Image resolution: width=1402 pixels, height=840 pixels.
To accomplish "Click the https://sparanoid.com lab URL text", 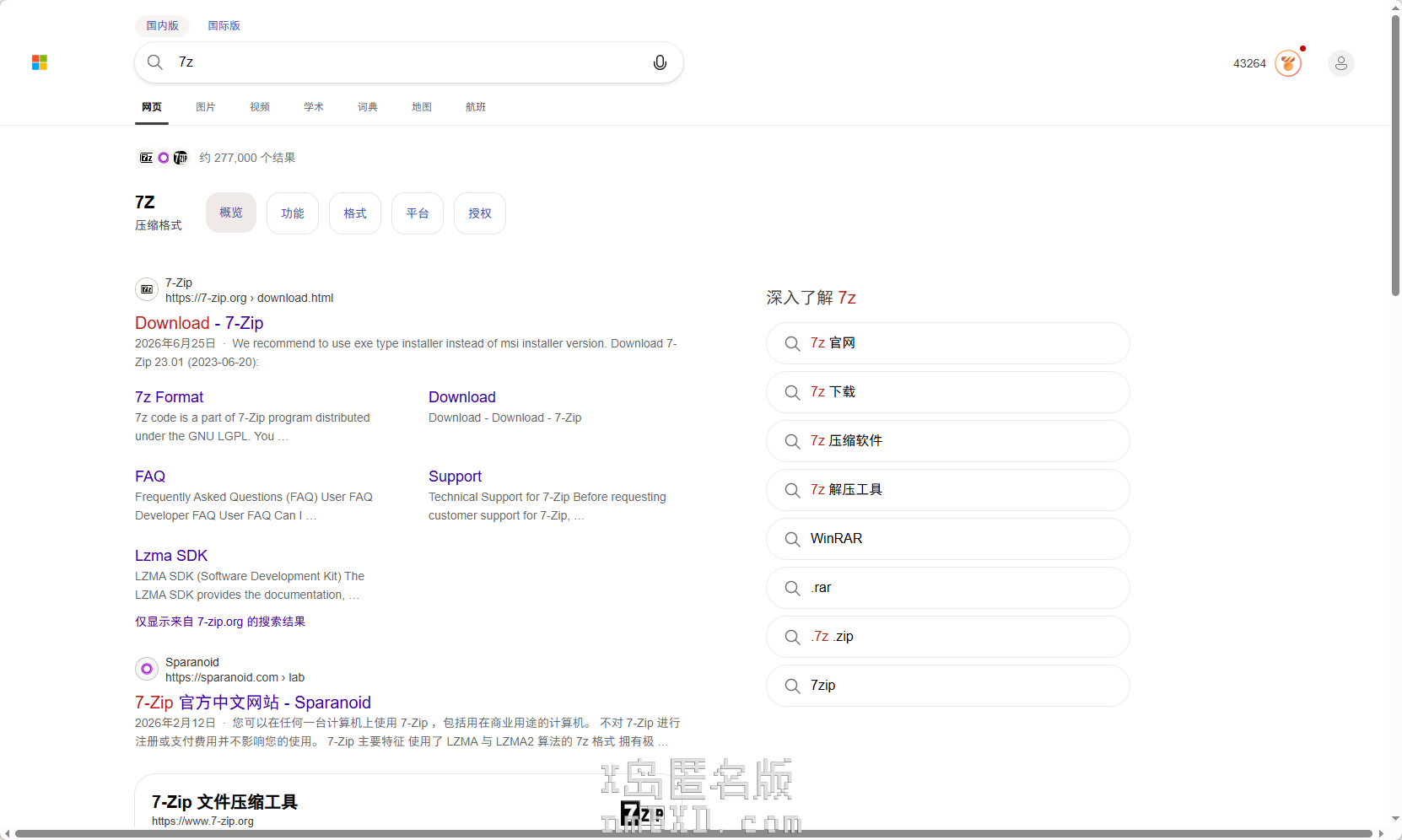I will 235,677.
